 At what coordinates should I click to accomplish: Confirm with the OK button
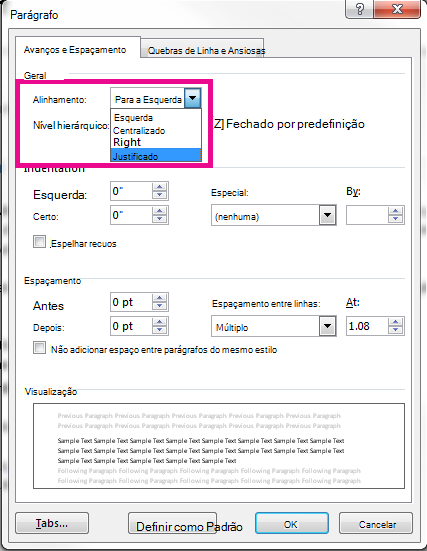click(x=292, y=523)
